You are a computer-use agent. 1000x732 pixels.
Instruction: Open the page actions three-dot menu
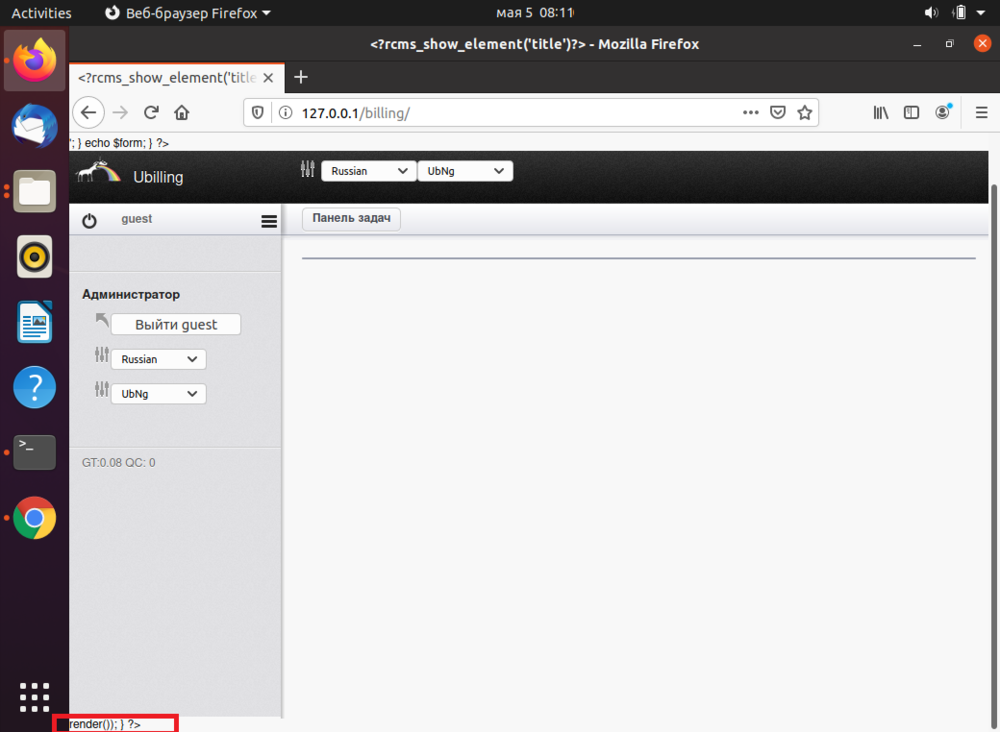750,113
